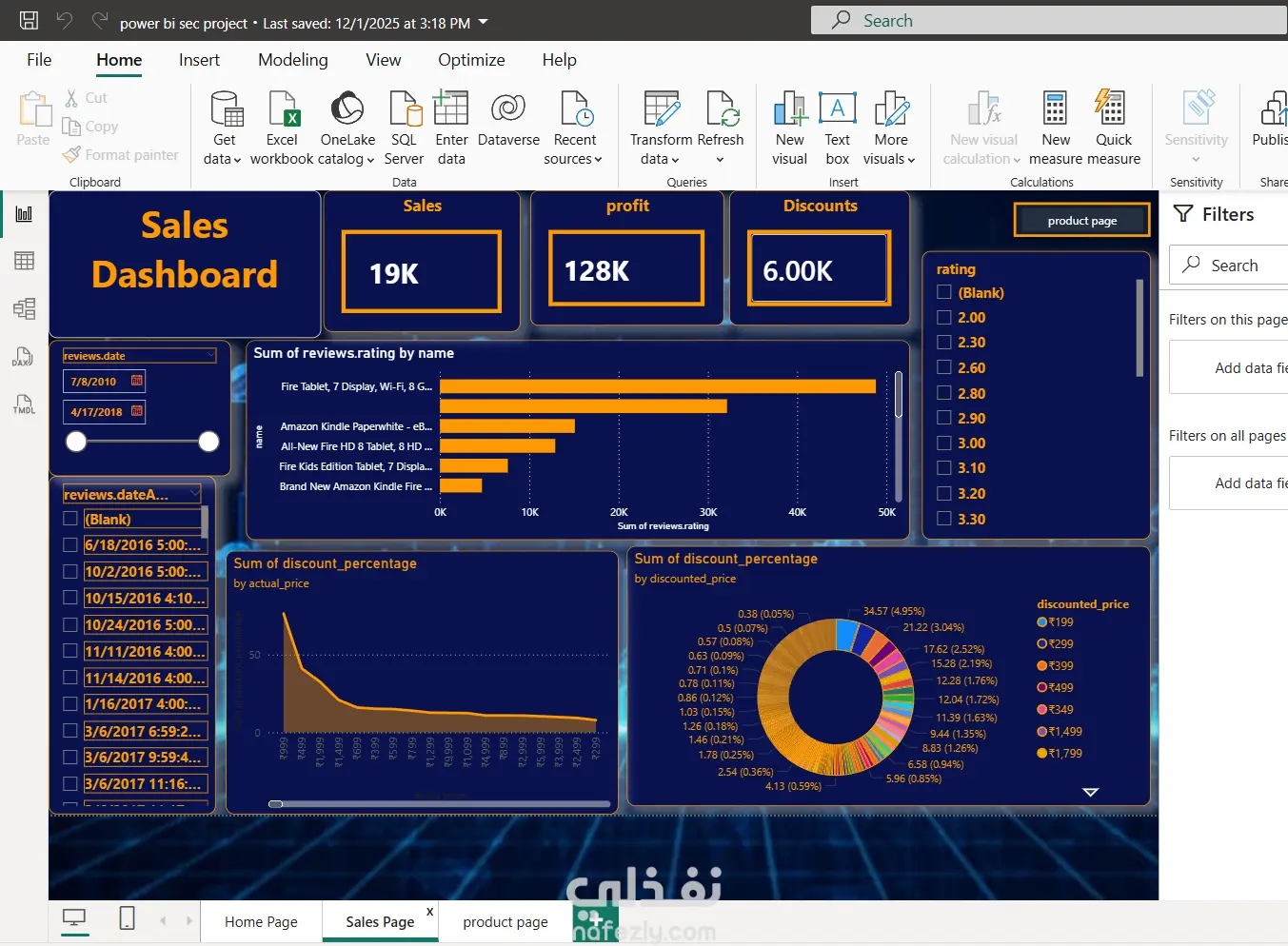The height and width of the screenshot is (946, 1288).
Task: Open Transform data editor
Action: pos(661,128)
